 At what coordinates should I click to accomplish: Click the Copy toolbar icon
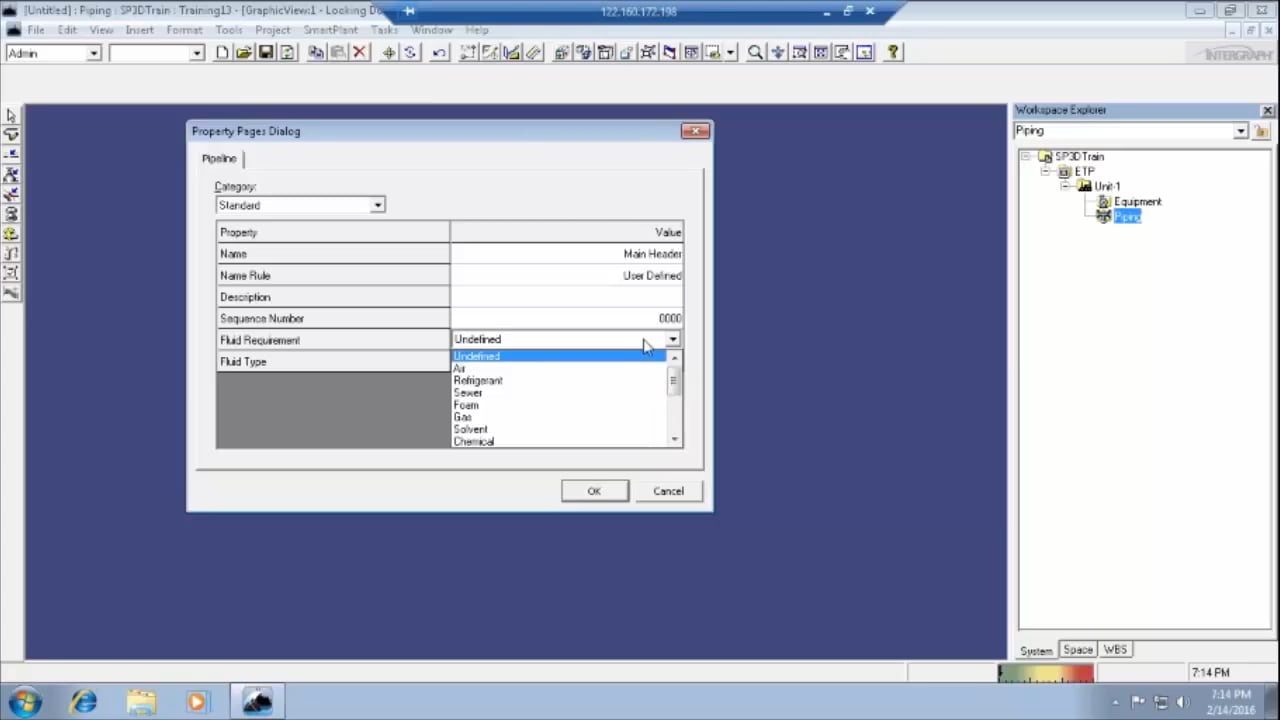(316, 53)
